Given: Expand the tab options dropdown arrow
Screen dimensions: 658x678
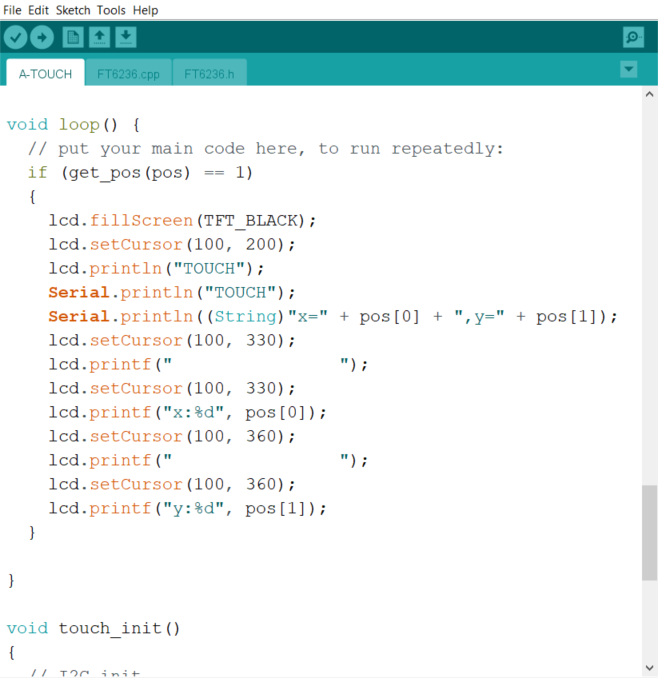Looking at the screenshot, I should (629, 69).
